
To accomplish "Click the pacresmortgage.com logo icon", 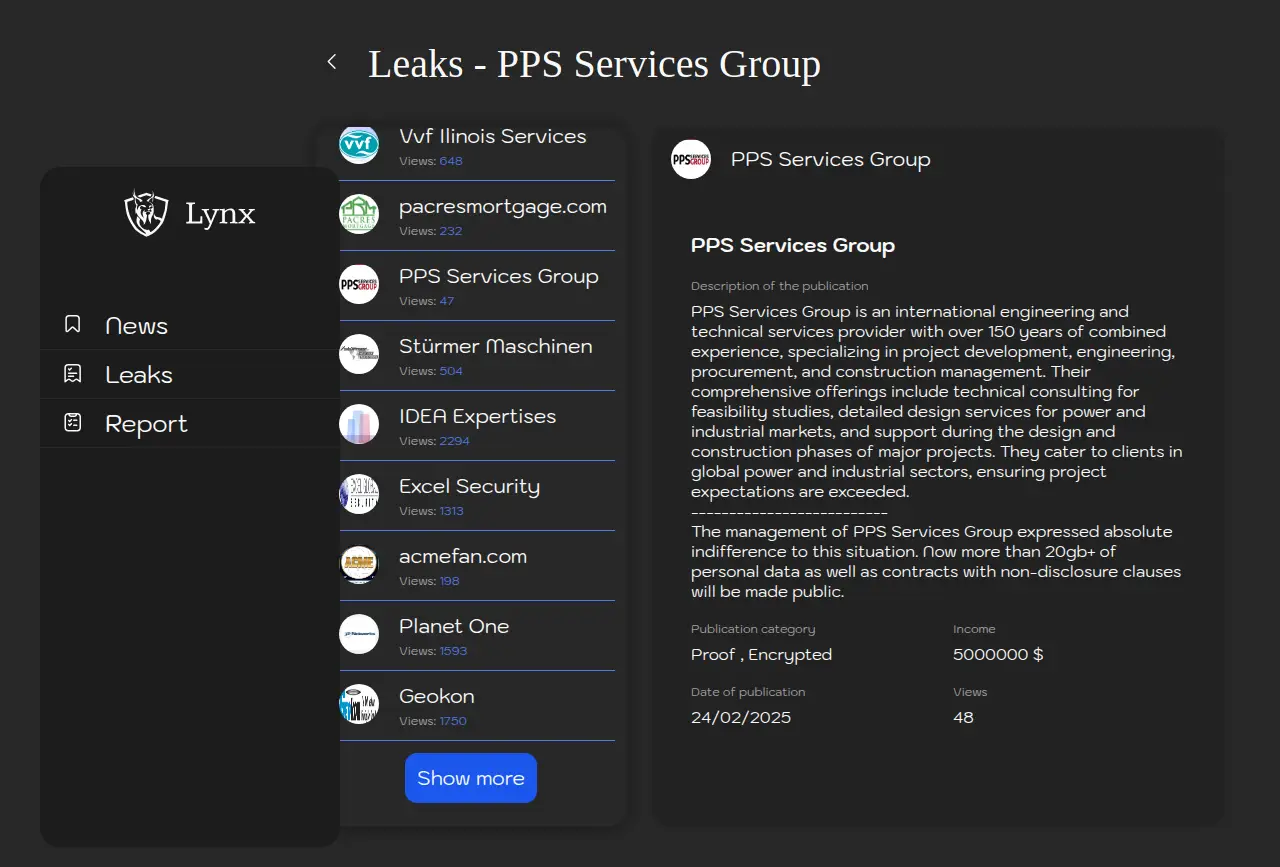I will (x=359, y=214).
